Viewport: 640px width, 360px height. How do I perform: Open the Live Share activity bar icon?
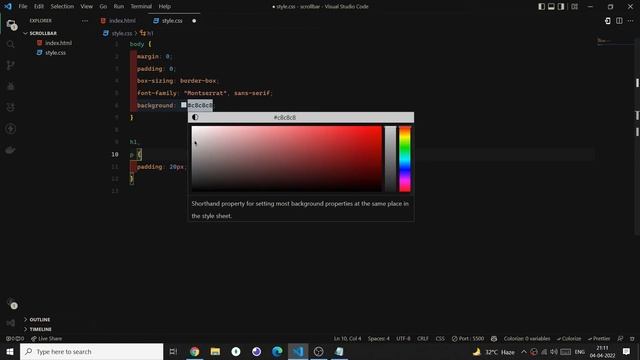point(11,129)
